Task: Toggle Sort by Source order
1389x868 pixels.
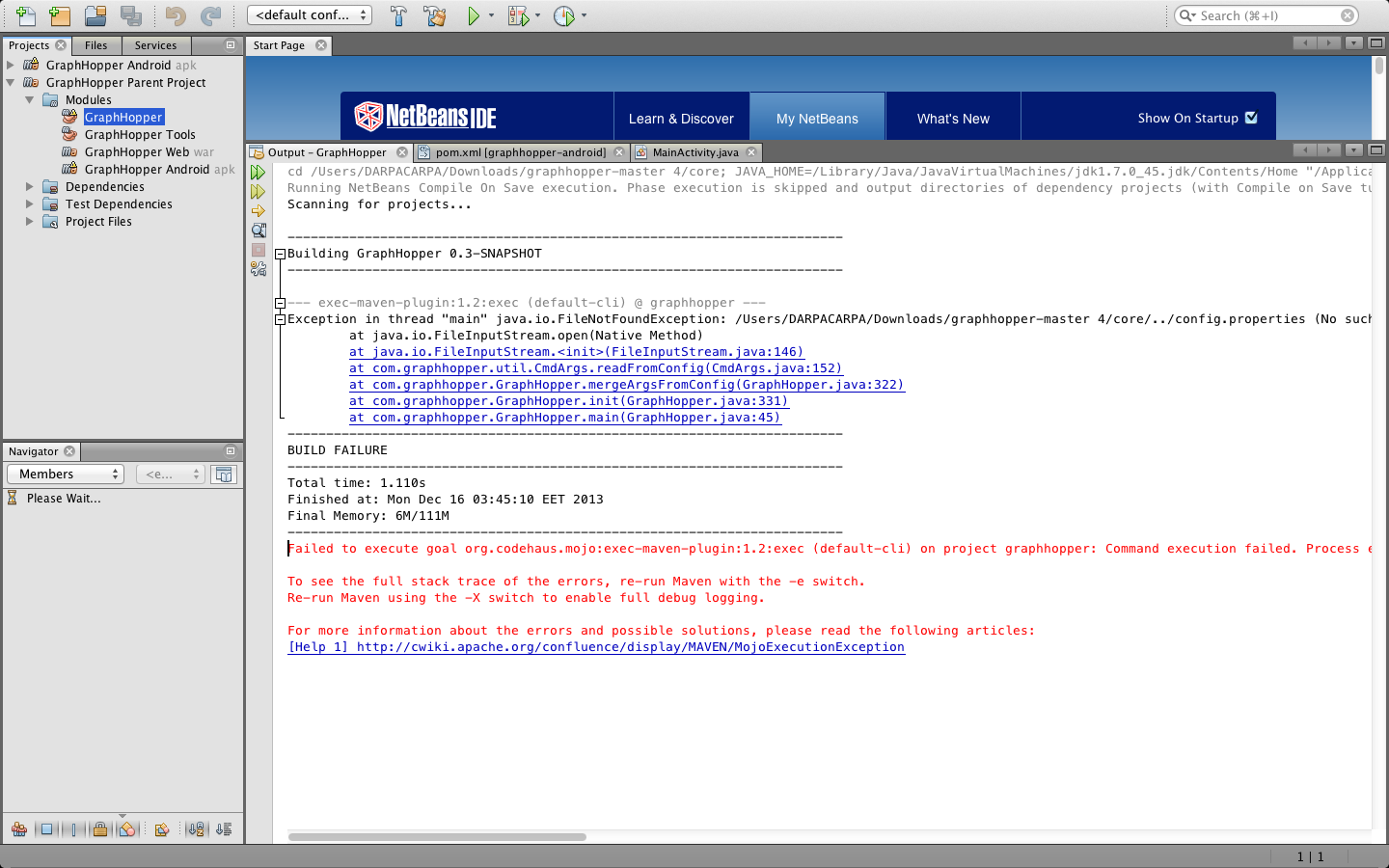Action: pos(224,829)
